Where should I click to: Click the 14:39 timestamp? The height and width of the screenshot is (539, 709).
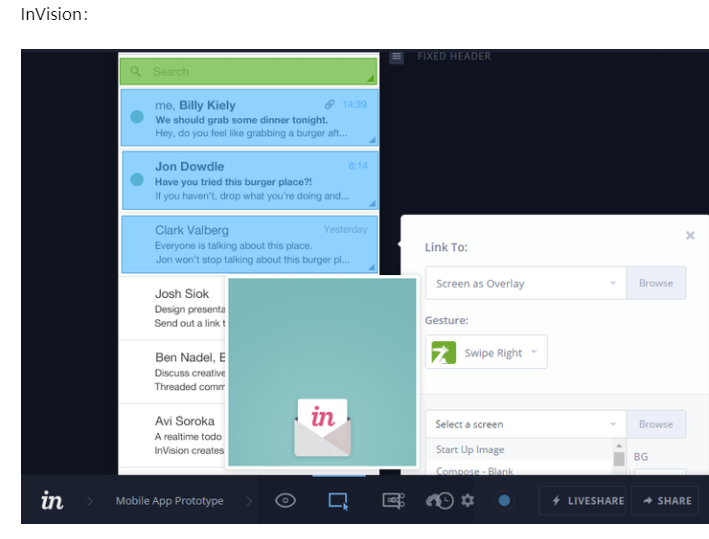[354, 104]
